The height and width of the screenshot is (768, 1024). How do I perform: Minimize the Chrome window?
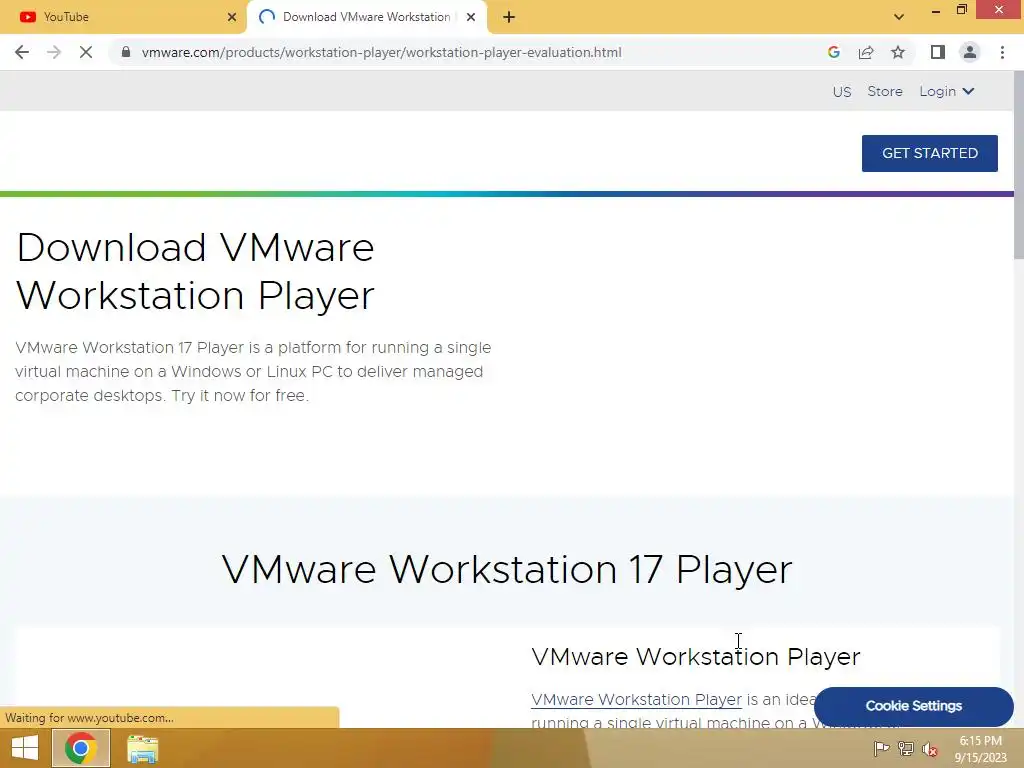pyautogui.click(x=935, y=11)
